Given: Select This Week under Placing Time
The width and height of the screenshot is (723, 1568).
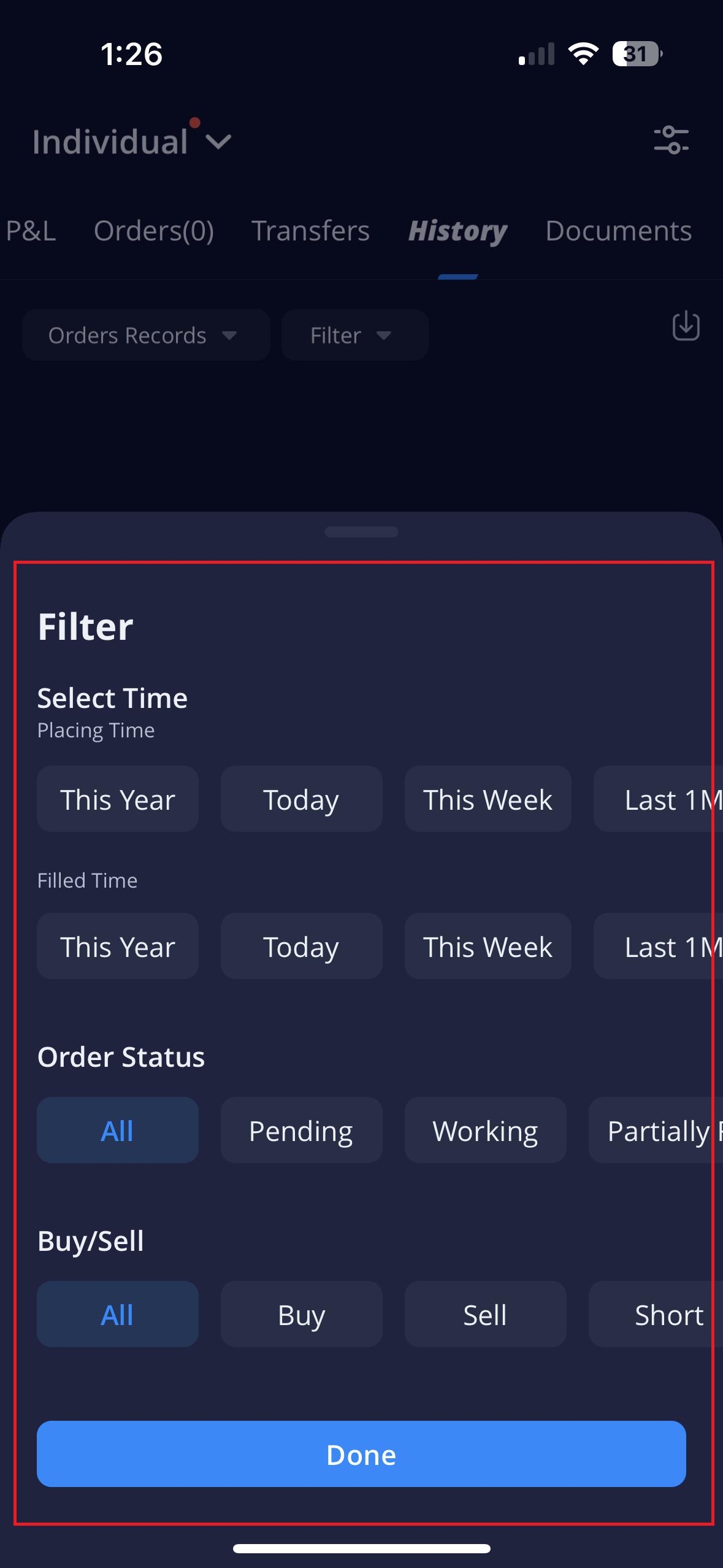Looking at the screenshot, I should click(488, 799).
